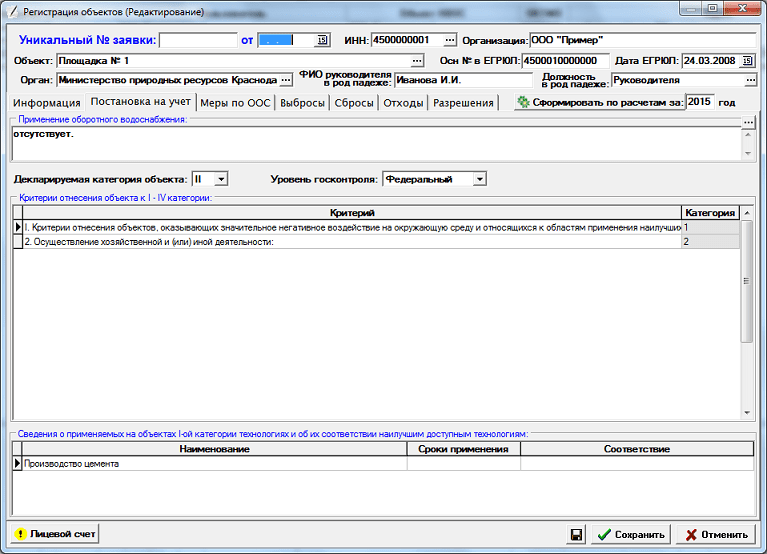767x554 pixels.
Task: Open the calendar picker next to the application date
Action: 322,40
